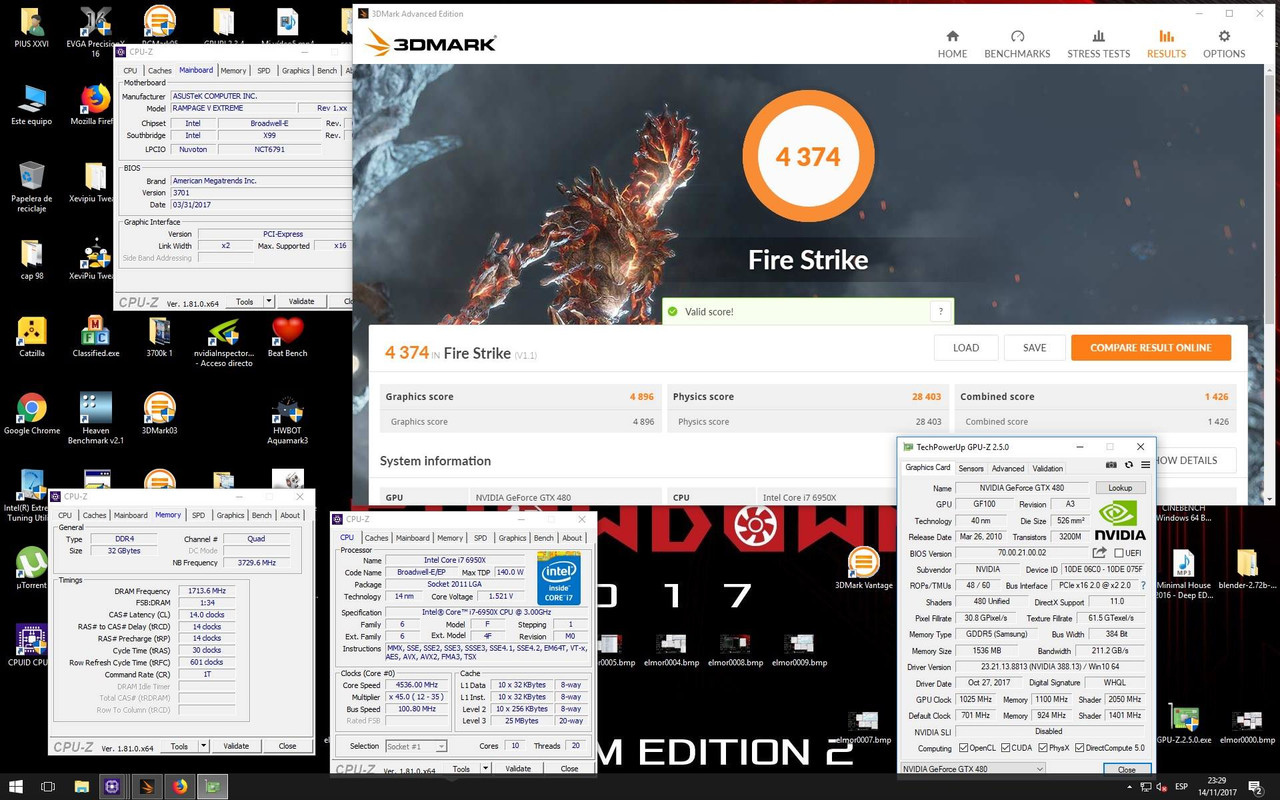
Task: Open GPU-Z hamburger menu
Action: pyautogui.click(x=1146, y=465)
